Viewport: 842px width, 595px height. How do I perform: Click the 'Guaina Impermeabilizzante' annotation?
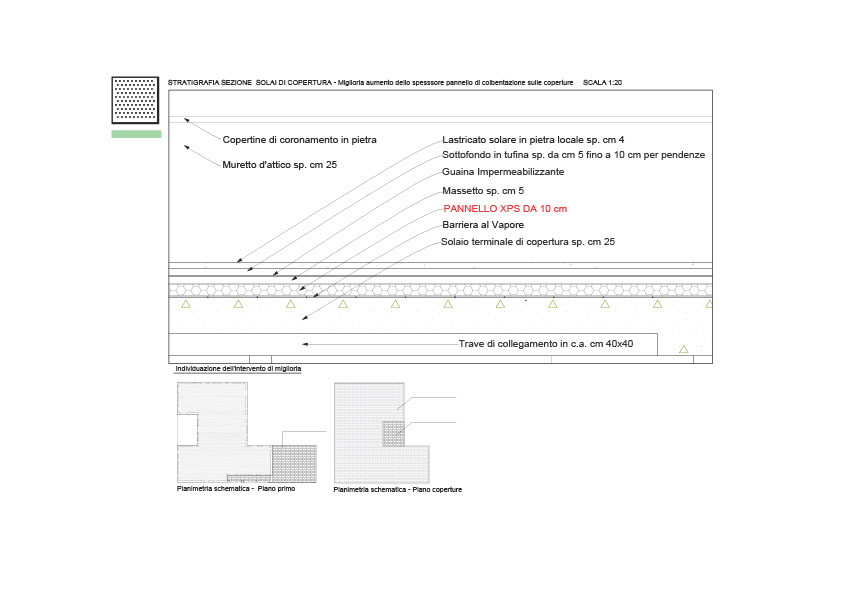point(503,172)
